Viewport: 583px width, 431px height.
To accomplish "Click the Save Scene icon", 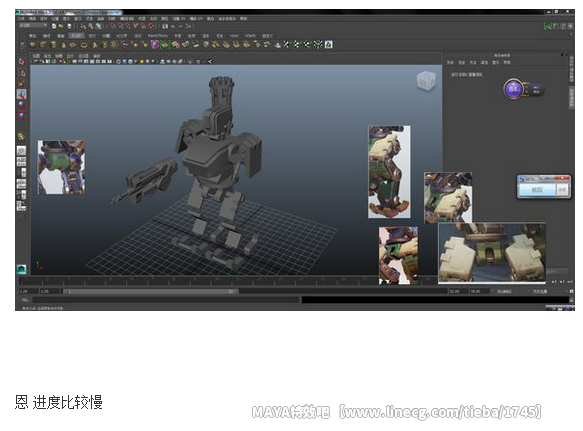I will coord(69,26).
